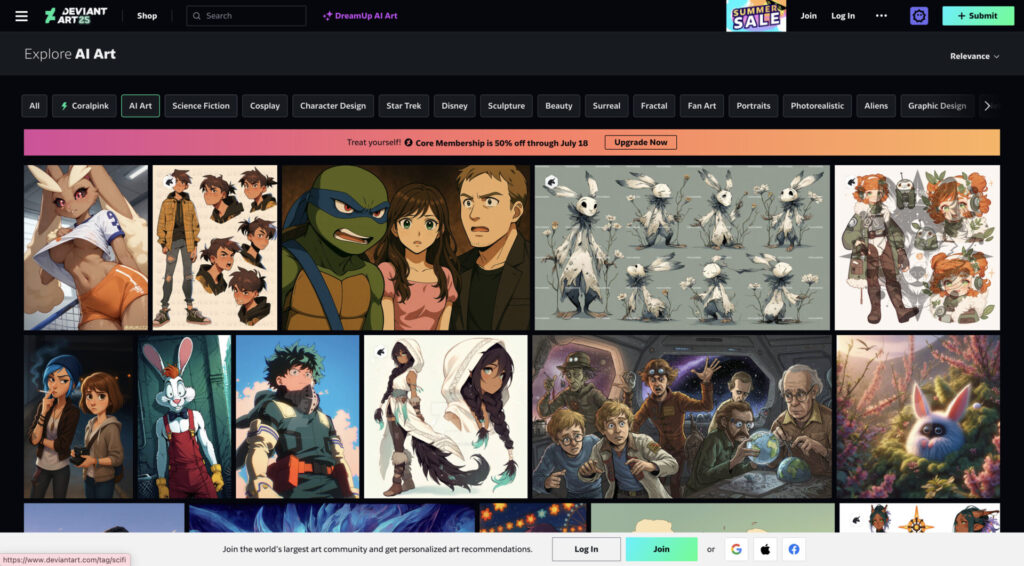Select the Portraits tag
This screenshot has height=566, width=1024.
753,106
